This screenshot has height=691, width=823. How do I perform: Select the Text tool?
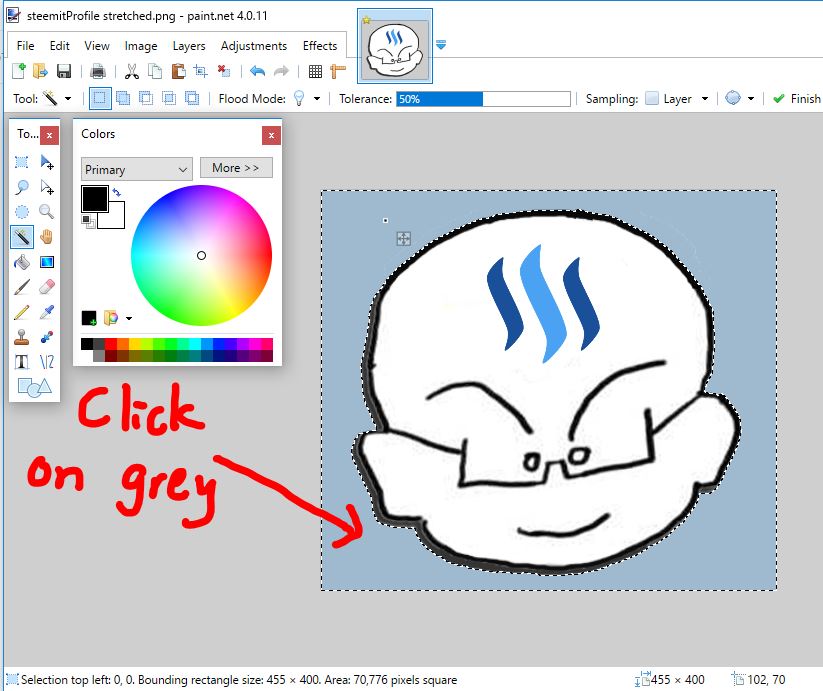[x=22, y=362]
